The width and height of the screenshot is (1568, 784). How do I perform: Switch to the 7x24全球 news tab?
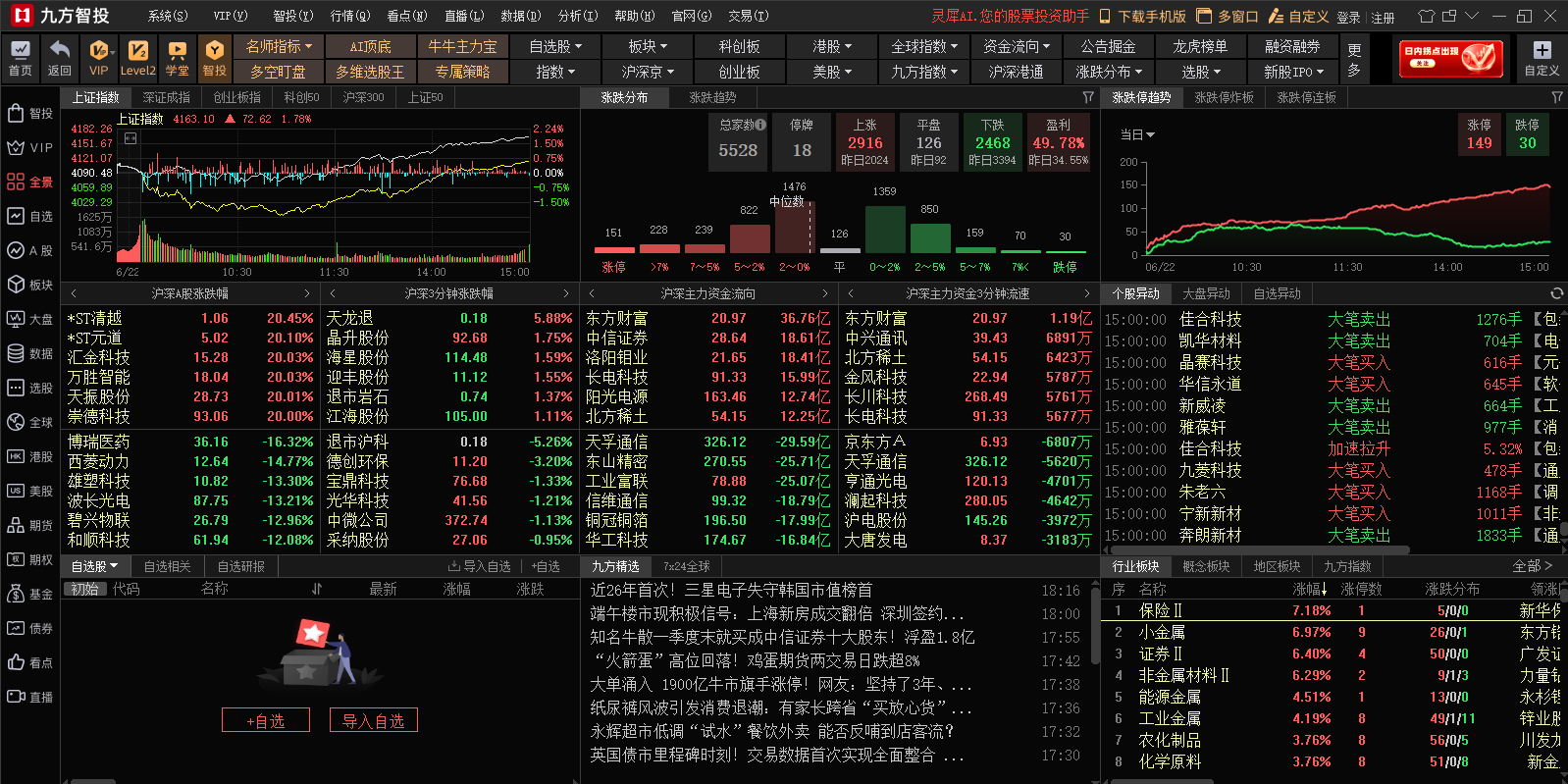pos(687,566)
